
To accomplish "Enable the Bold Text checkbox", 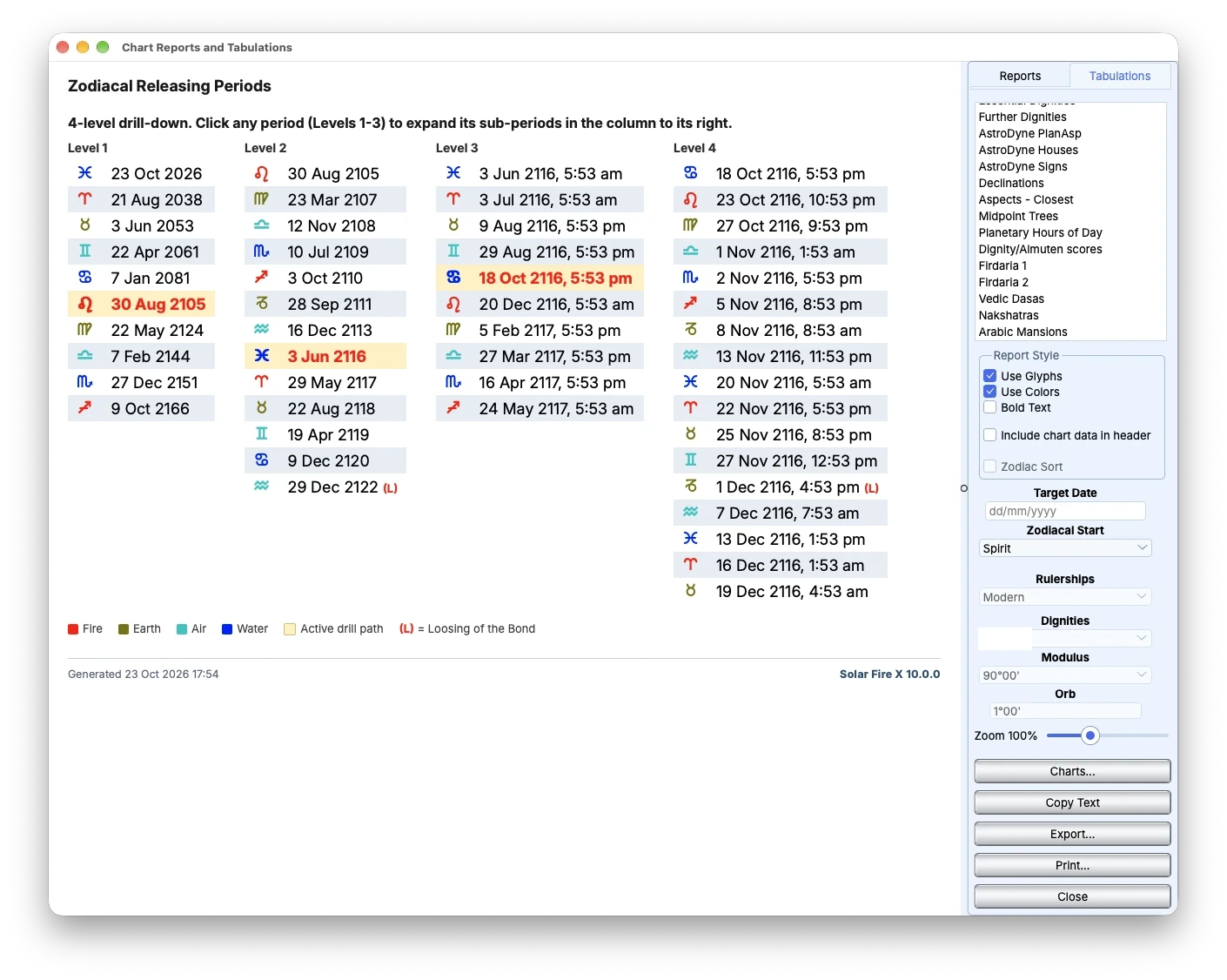I will tap(989, 407).
